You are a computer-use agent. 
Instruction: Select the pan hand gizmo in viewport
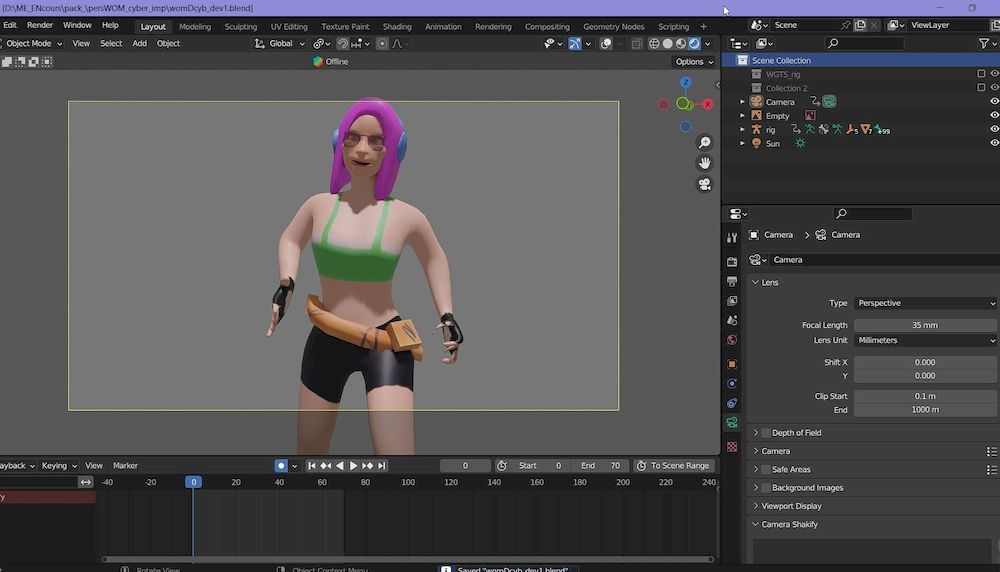pos(705,163)
